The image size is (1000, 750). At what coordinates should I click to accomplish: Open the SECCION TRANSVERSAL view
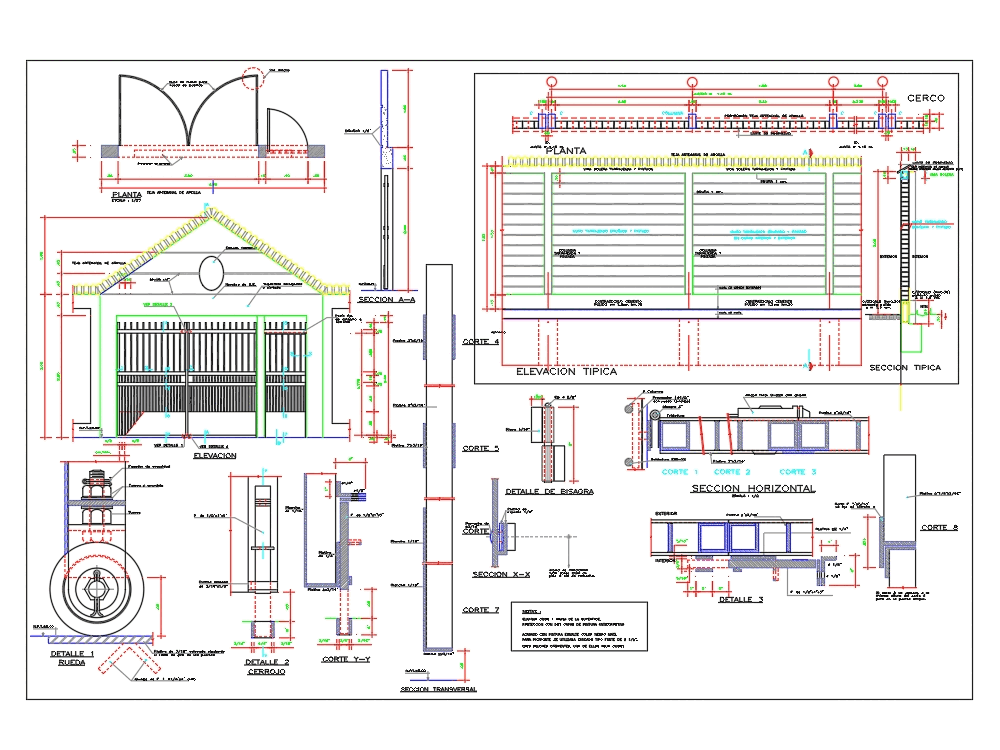click(436, 688)
